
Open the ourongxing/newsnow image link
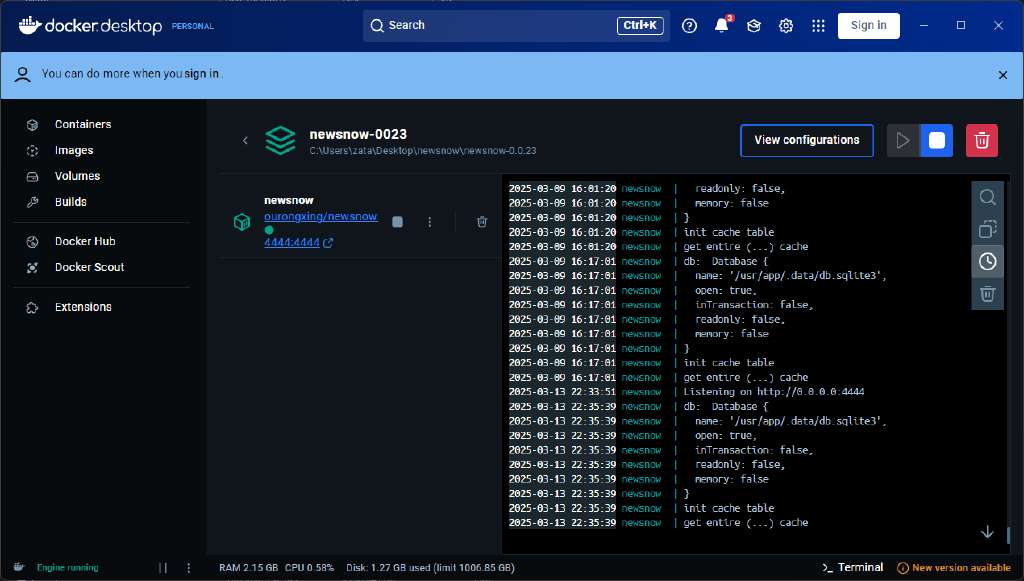coord(321,216)
